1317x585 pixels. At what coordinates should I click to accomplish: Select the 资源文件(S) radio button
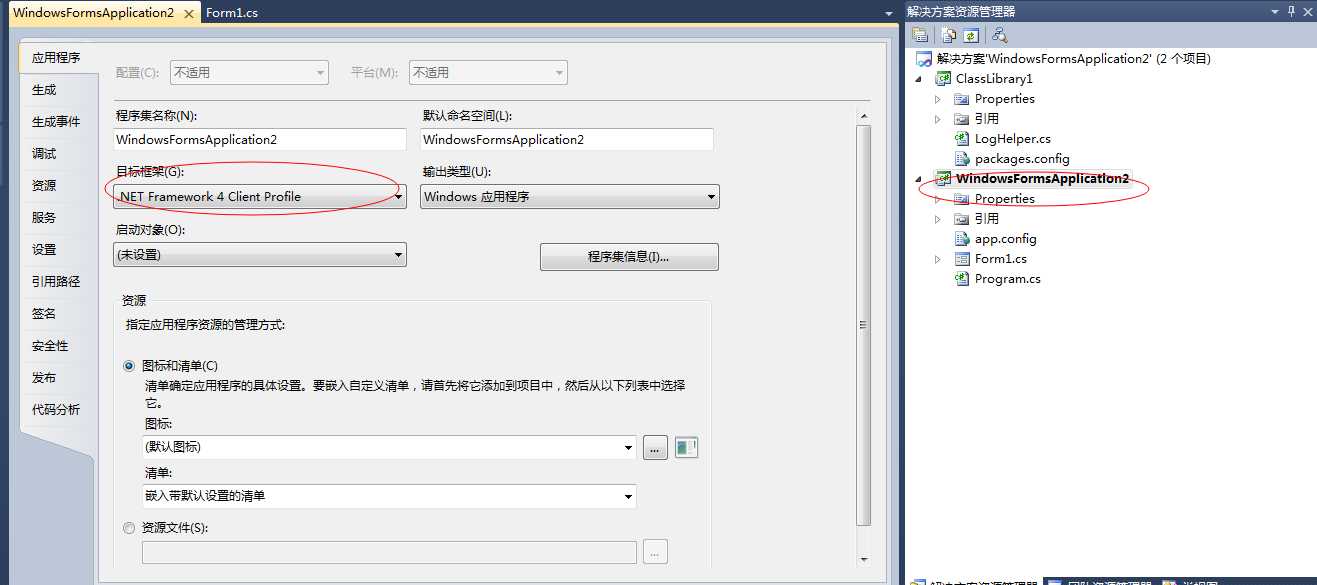[129, 528]
